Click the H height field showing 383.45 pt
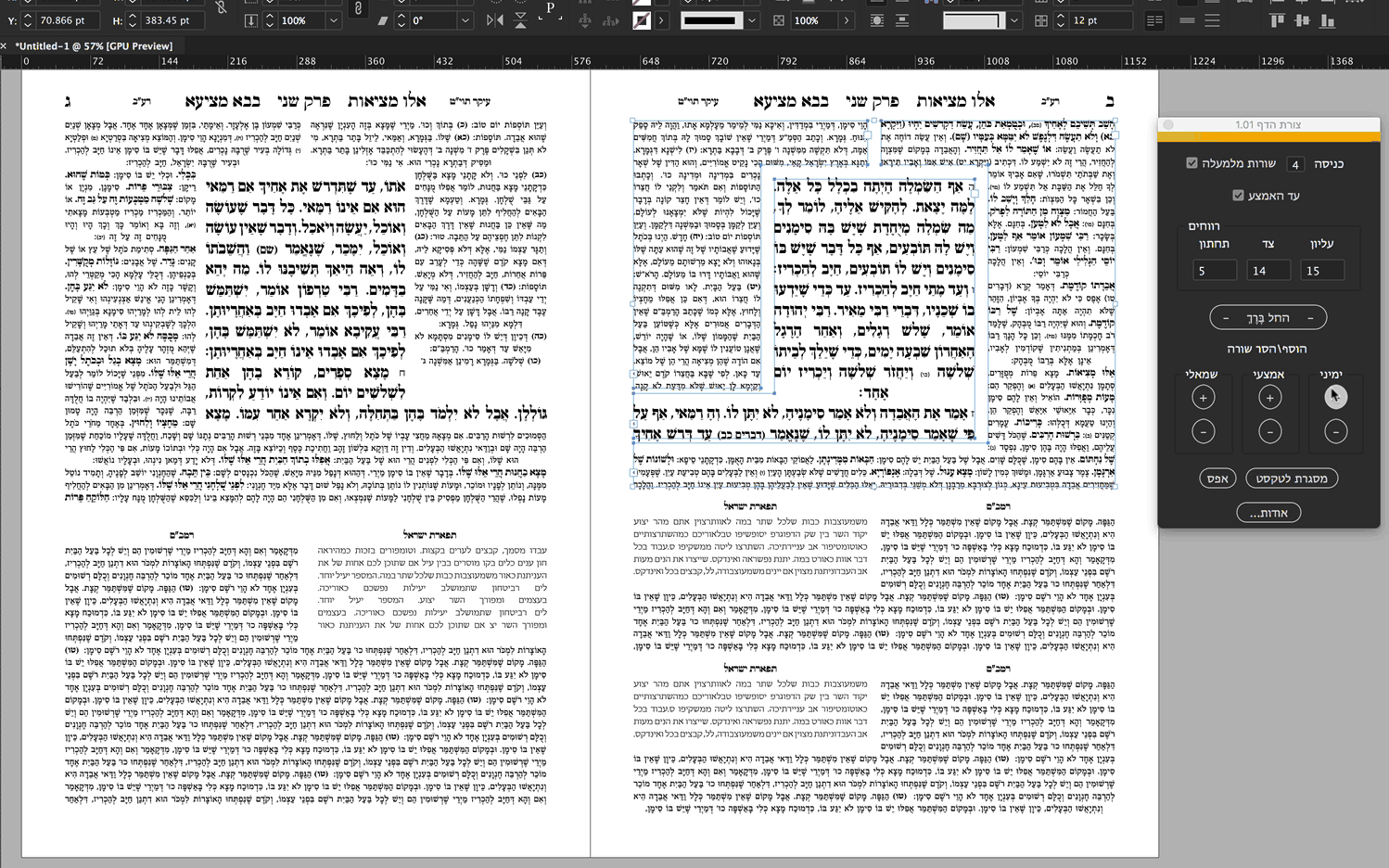Image resolution: width=1389 pixels, height=868 pixels. [x=172, y=20]
